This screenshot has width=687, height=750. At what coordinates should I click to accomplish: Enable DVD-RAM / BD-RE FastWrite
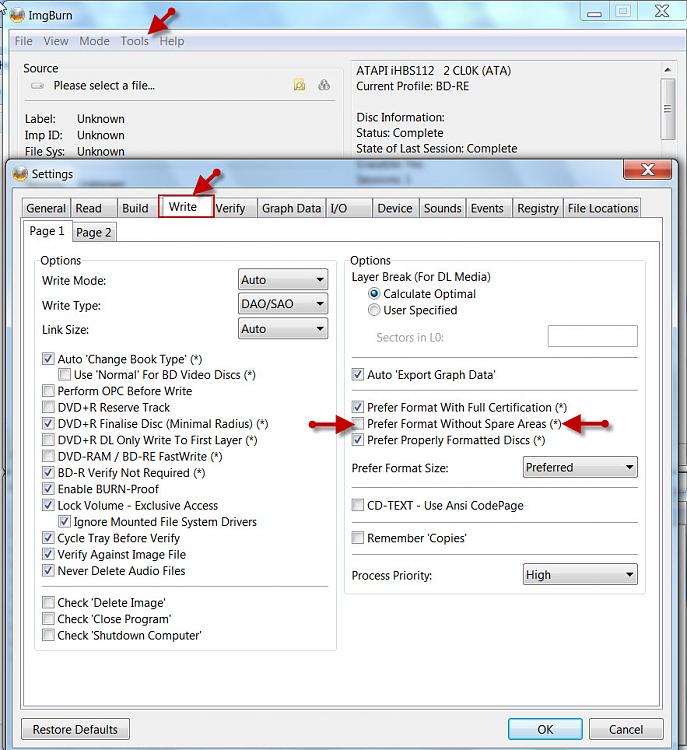click(48, 456)
